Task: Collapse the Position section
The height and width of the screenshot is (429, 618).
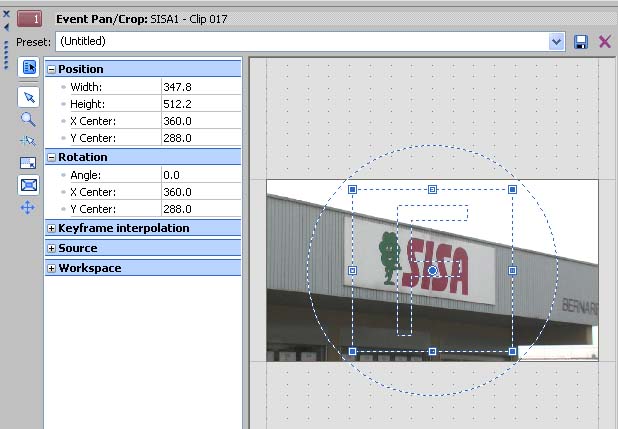Action: (x=51, y=69)
